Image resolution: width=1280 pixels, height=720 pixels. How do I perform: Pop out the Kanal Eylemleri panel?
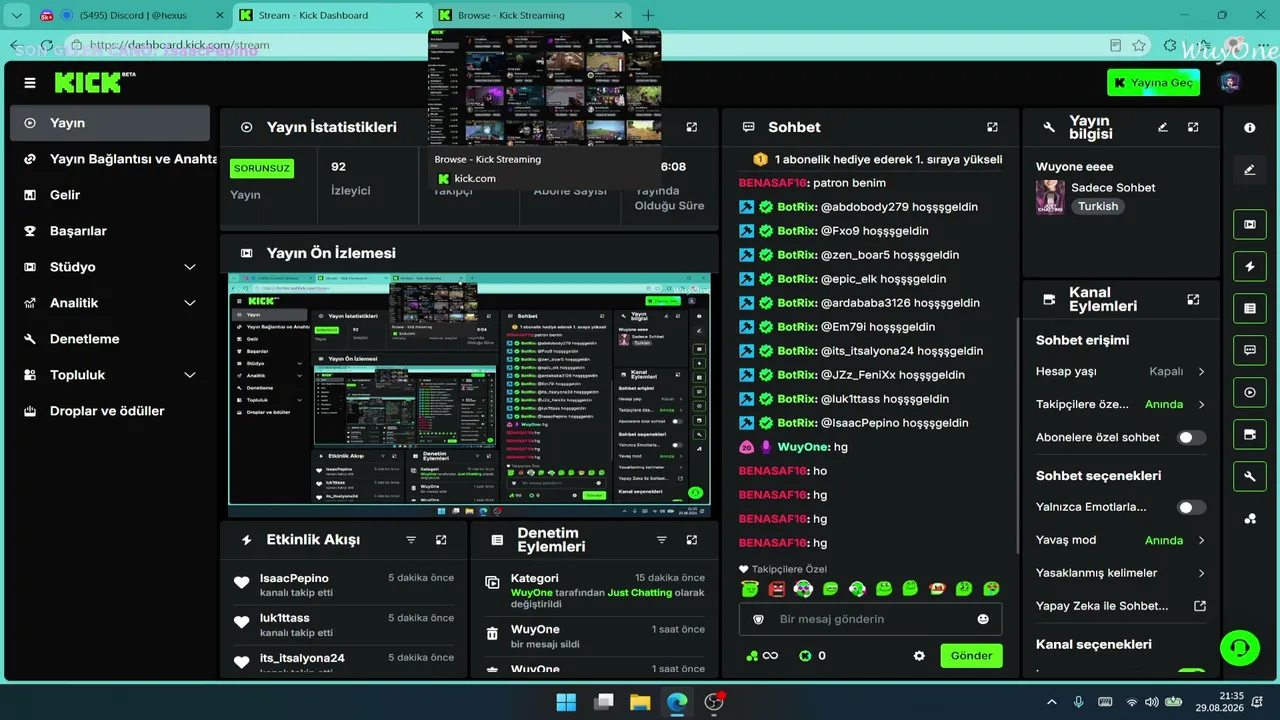[1193, 300]
